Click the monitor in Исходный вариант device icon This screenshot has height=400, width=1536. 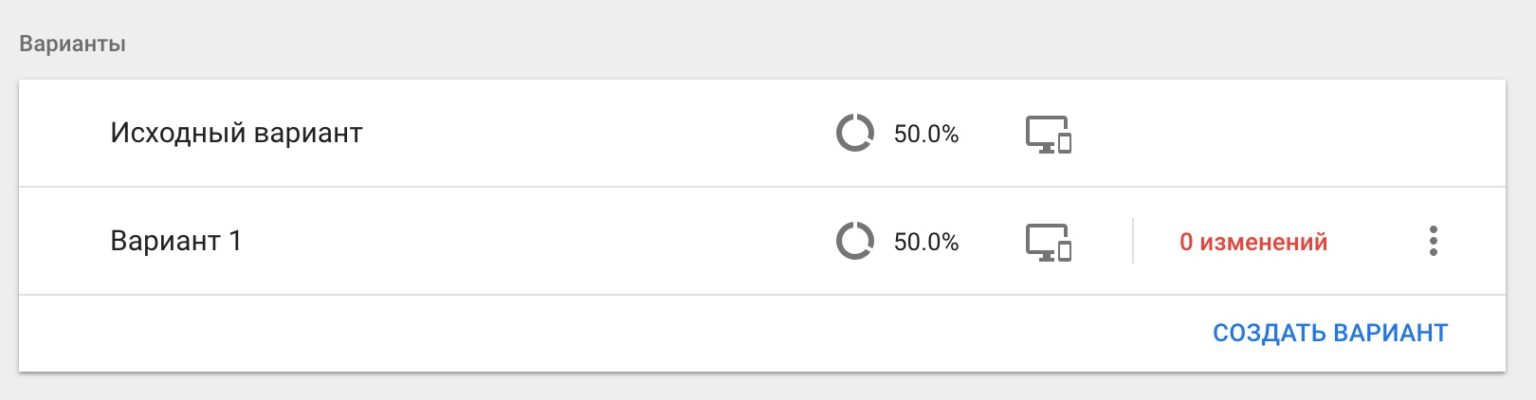(1042, 132)
